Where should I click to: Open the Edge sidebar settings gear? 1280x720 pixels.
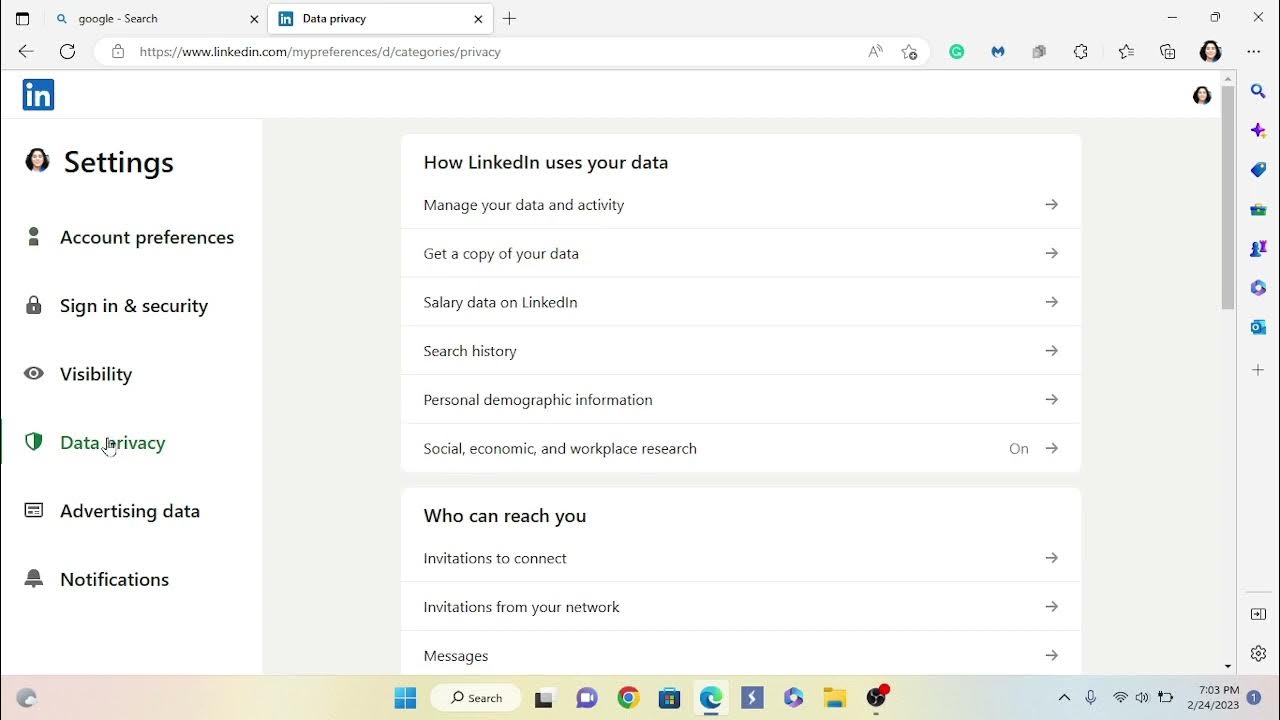[1259, 653]
